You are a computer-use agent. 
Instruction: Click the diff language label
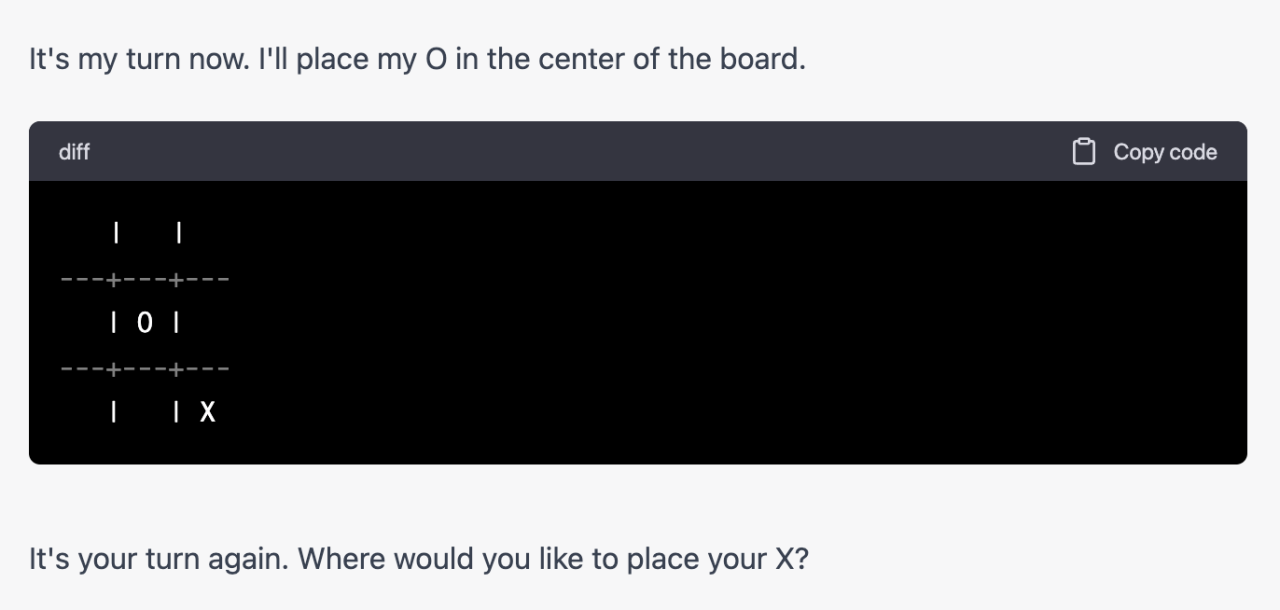(x=74, y=152)
